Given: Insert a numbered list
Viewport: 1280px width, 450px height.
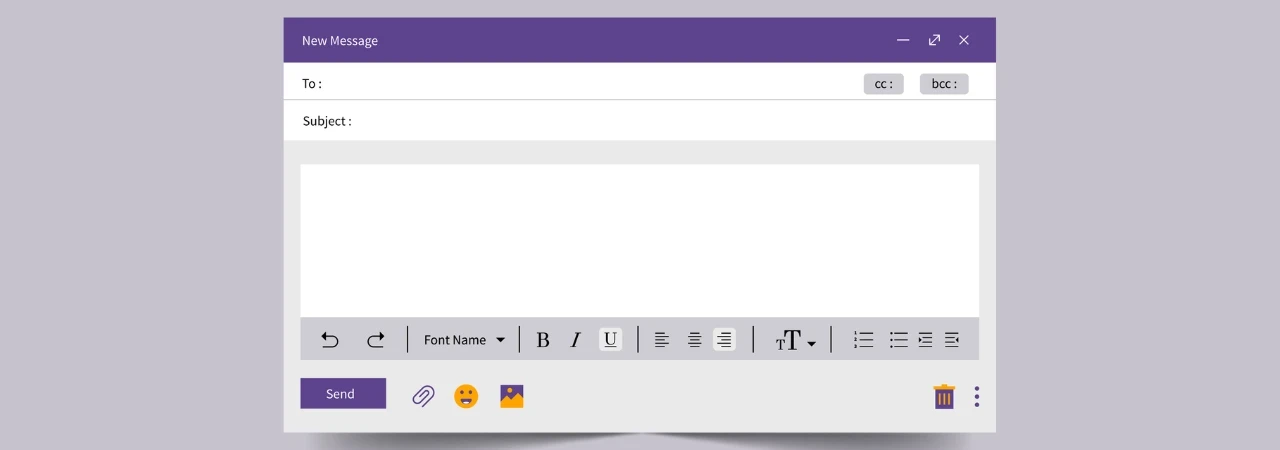Looking at the screenshot, I should [x=864, y=340].
